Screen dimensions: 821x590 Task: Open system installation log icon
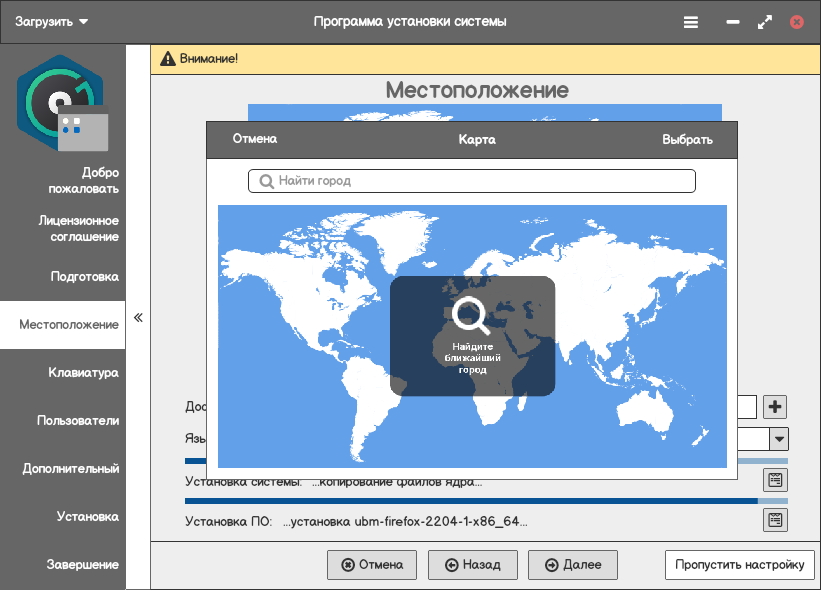[775, 480]
